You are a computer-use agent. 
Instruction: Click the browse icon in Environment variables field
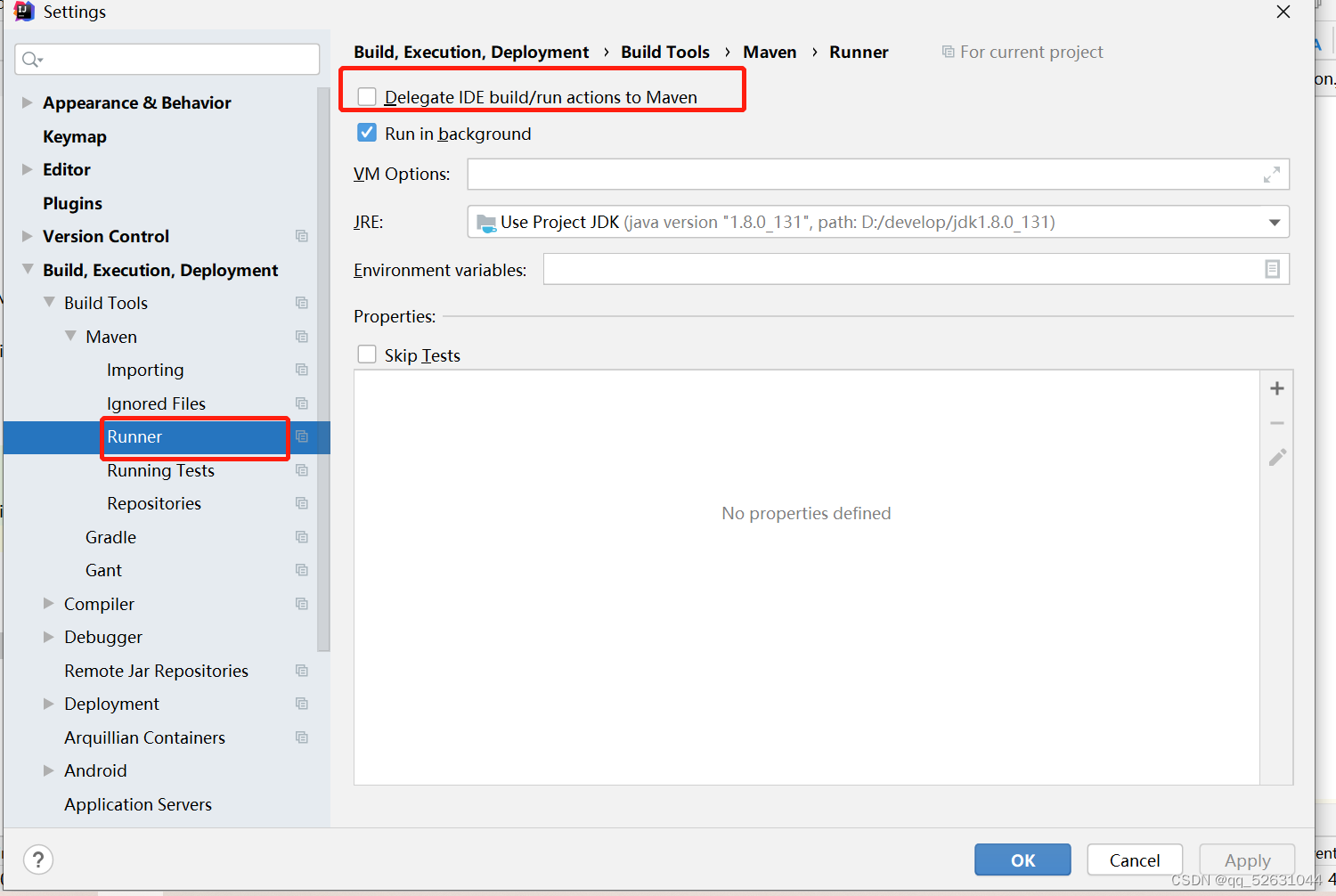1272,268
